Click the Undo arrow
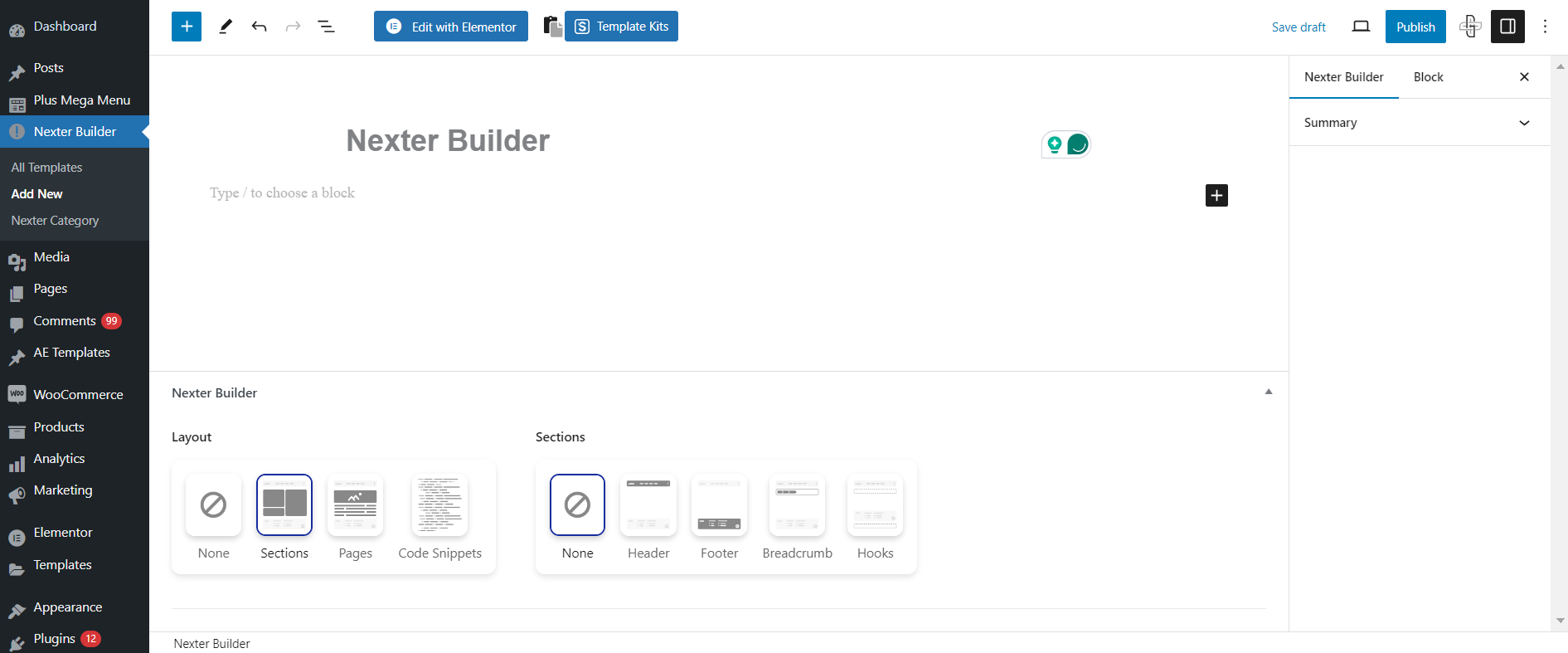Screen dimensions: 1568x653 pyautogui.click(x=259, y=27)
